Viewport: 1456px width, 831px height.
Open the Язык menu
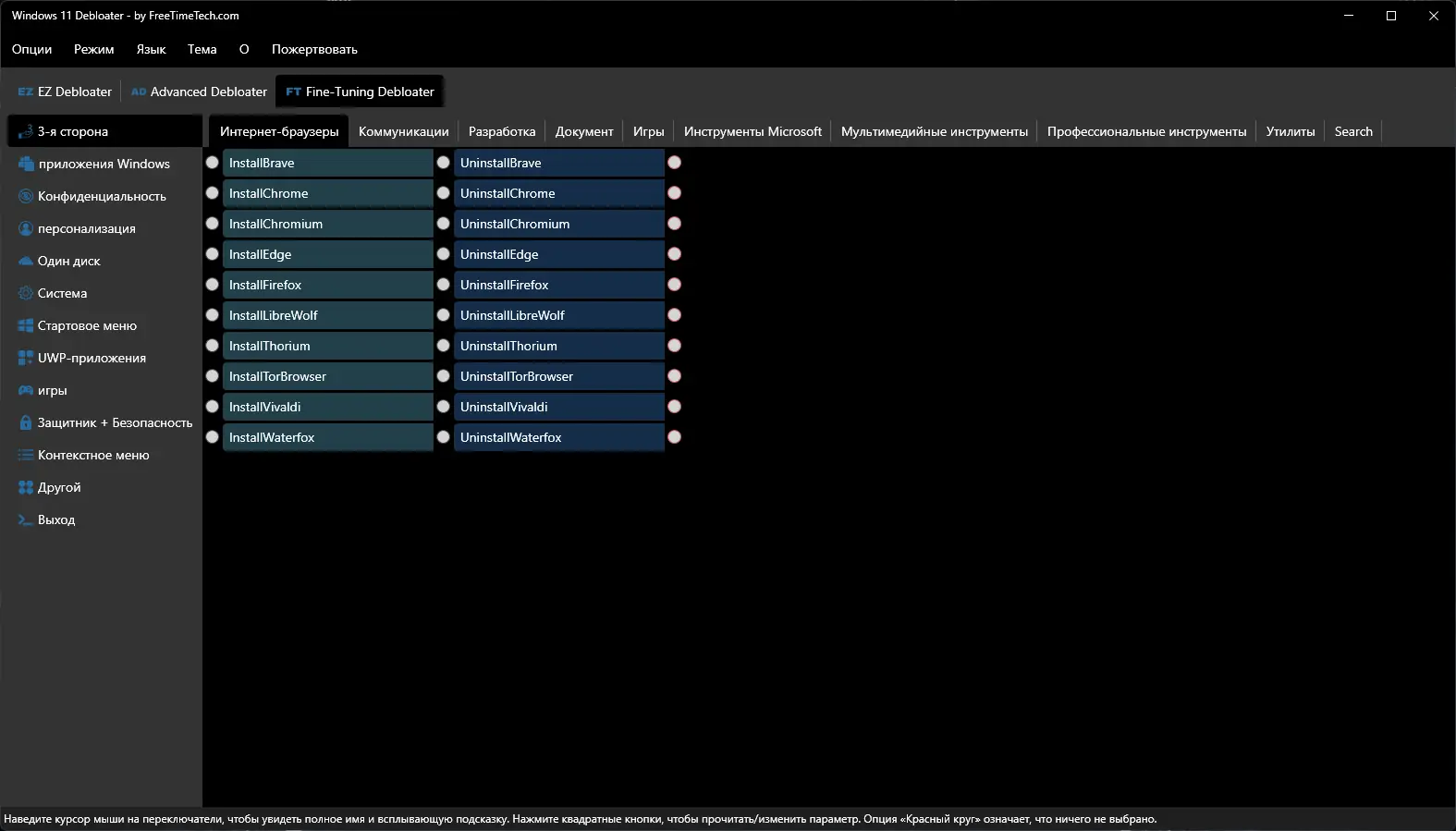pyautogui.click(x=152, y=49)
